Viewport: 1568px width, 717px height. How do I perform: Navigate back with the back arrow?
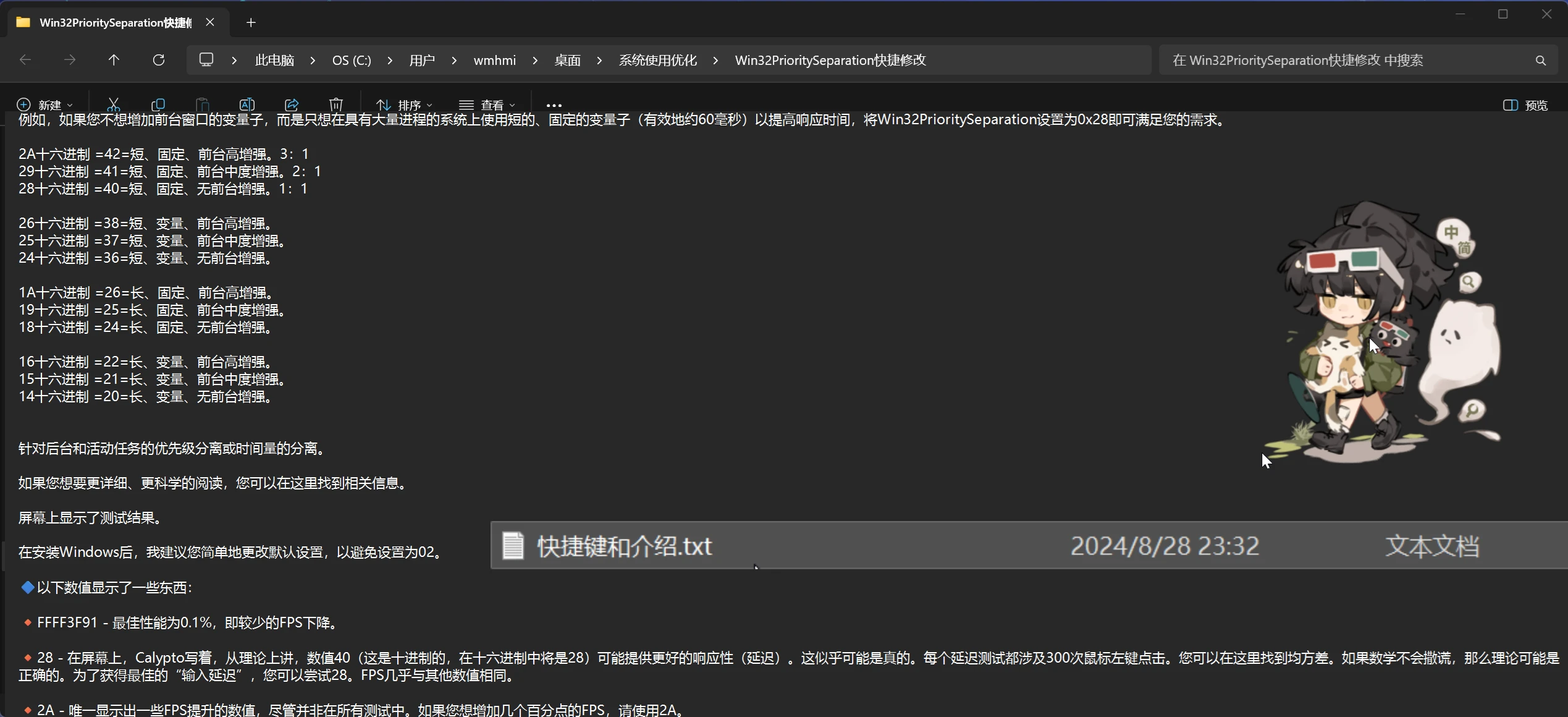coord(25,59)
